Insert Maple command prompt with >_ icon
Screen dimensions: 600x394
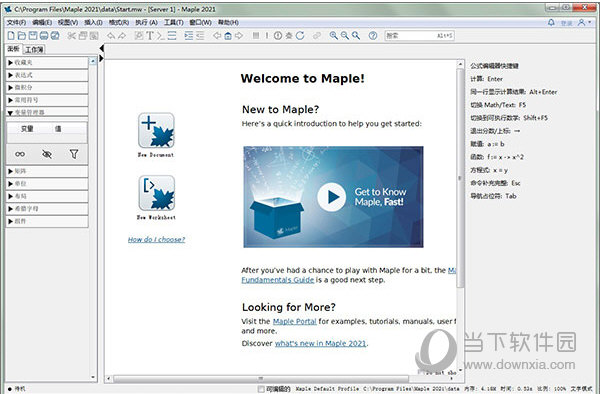161,36
